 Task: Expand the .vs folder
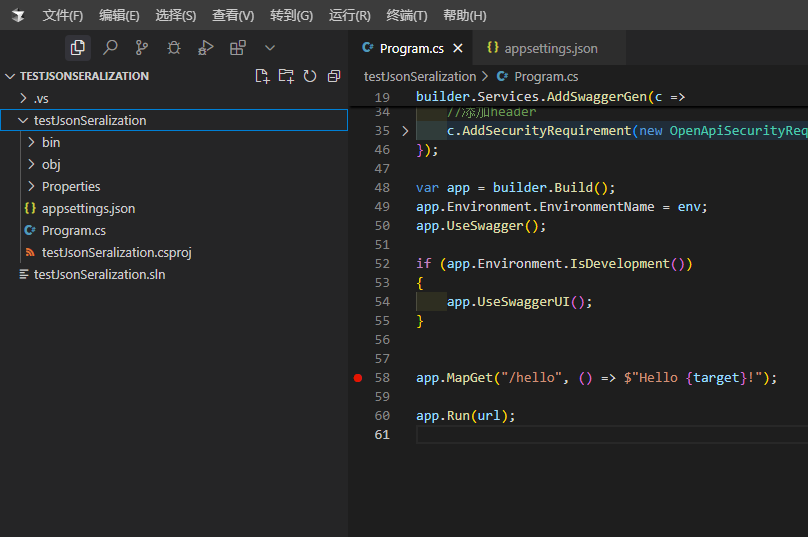(x=40, y=98)
